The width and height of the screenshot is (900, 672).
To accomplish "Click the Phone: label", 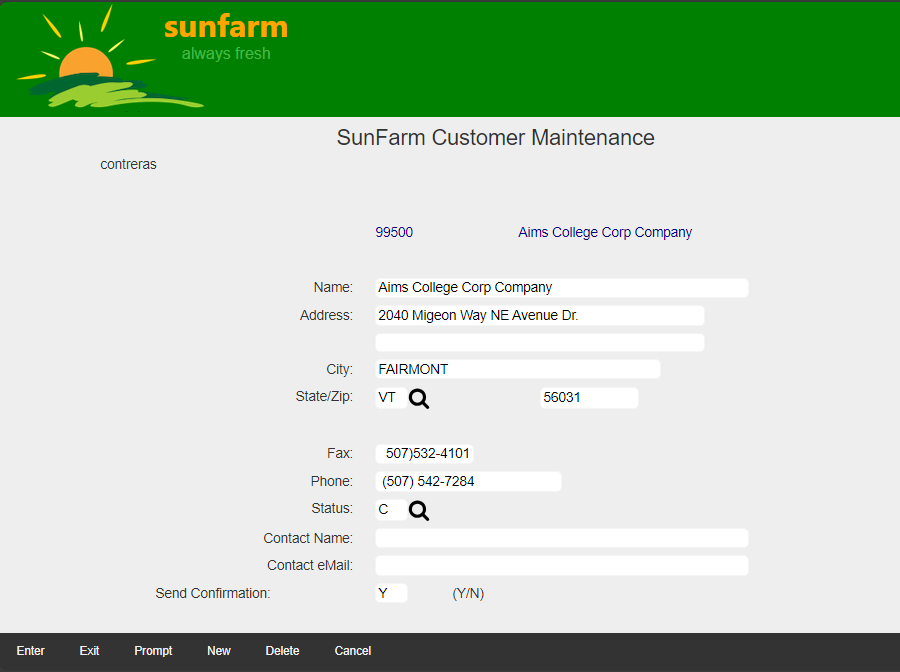I will point(332,481).
